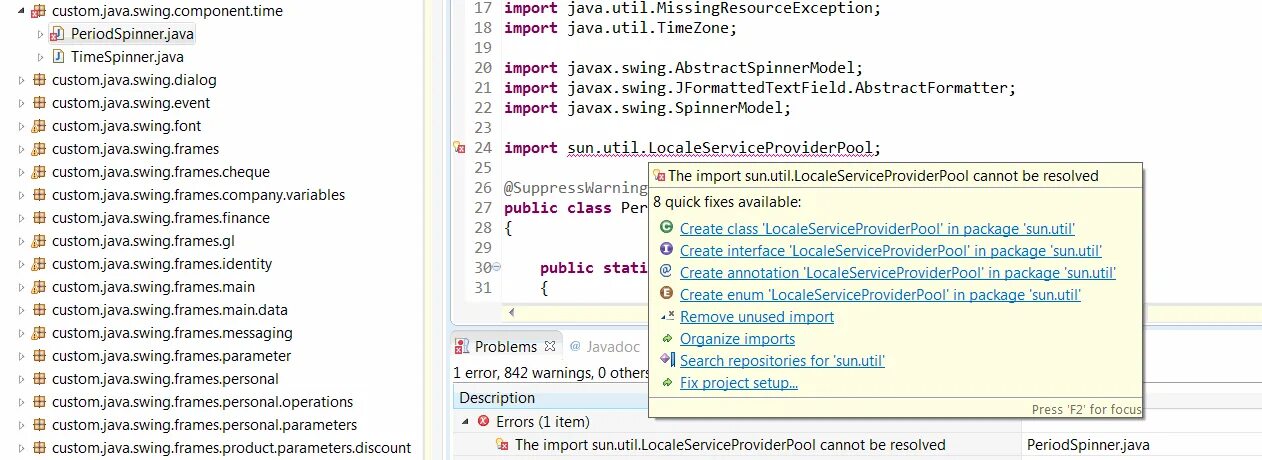Image resolution: width=1262 pixels, height=460 pixels.
Task: Click the custom.java.swing.frames.main package icon
Action: 39,287
